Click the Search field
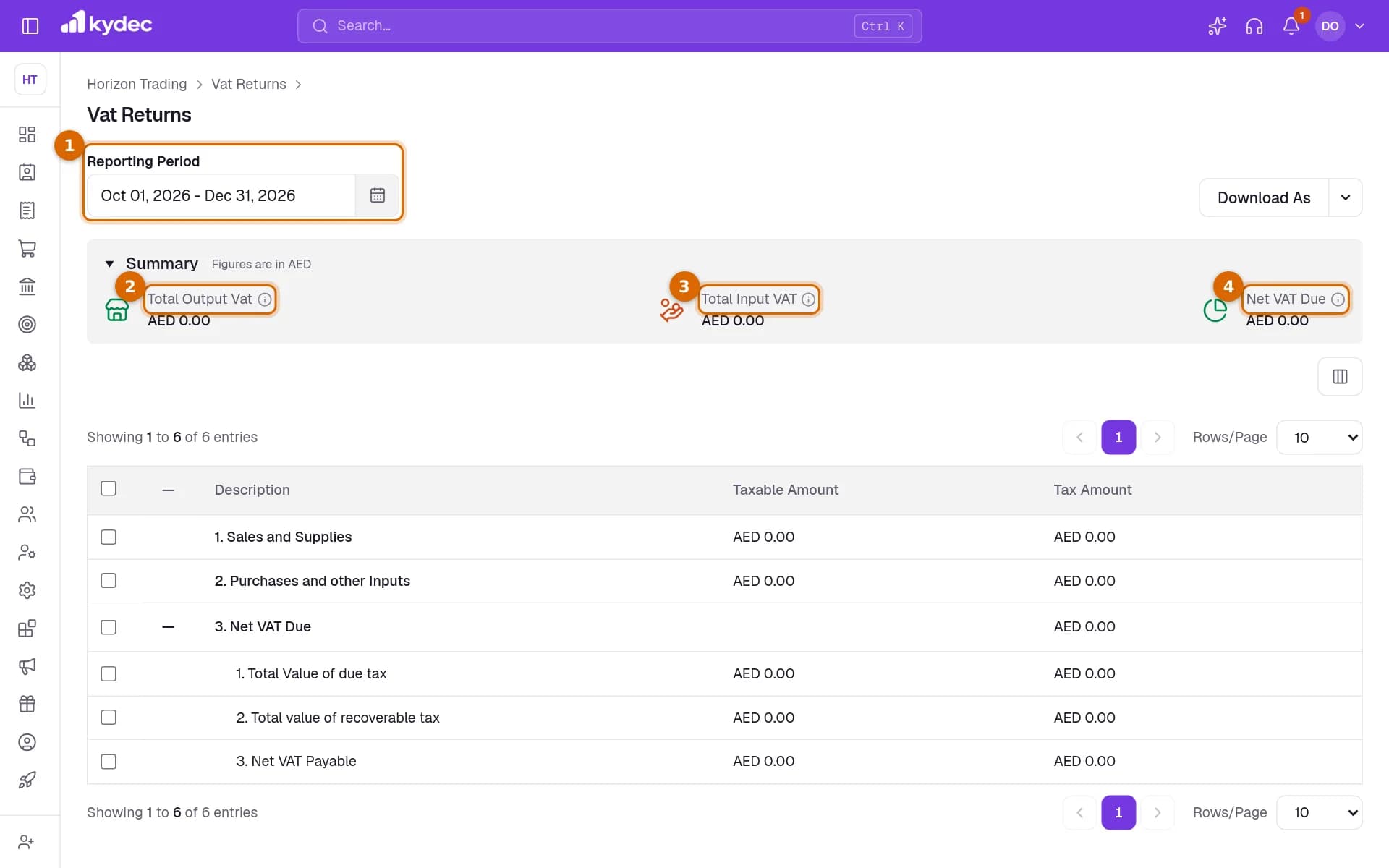This screenshot has height=868, width=1389. click(609, 26)
